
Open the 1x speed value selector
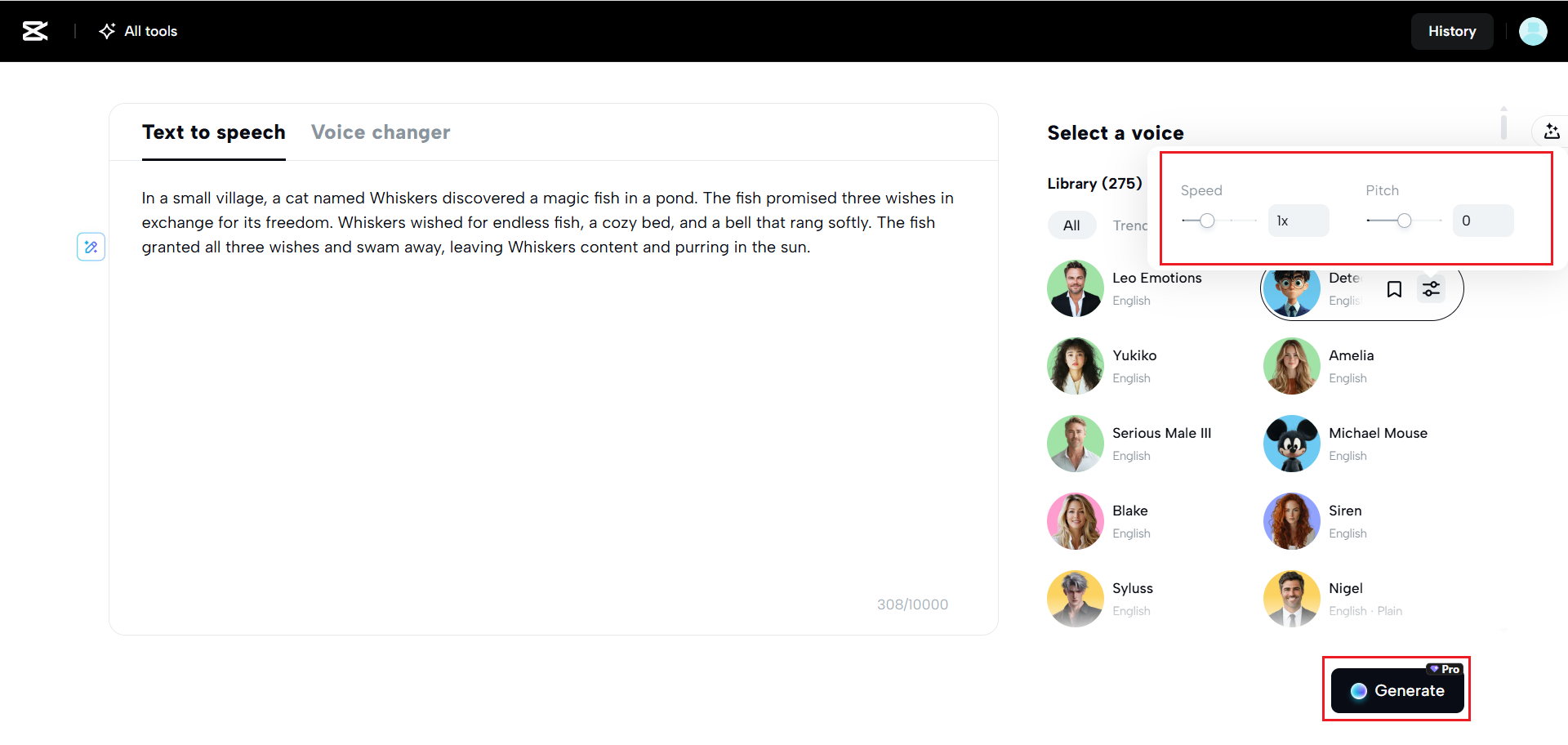pos(1298,220)
